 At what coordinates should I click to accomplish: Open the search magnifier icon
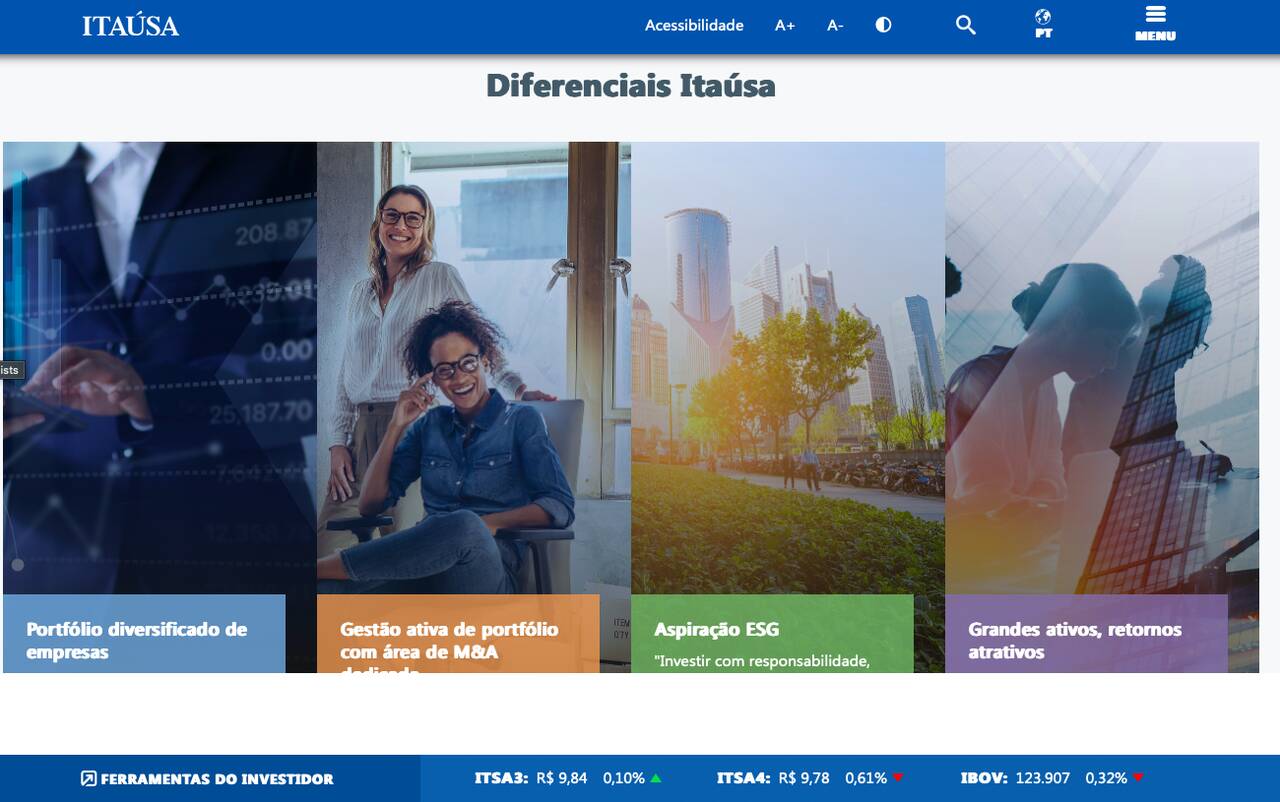coord(965,25)
